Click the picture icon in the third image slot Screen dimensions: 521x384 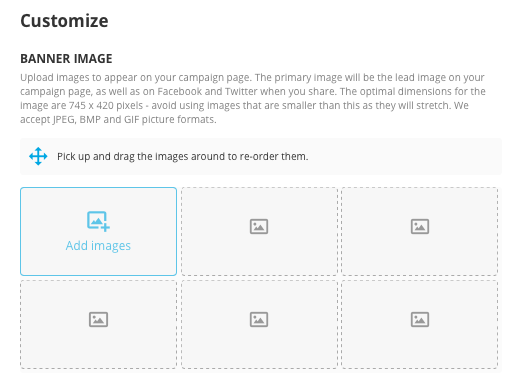tap(420, 227)
